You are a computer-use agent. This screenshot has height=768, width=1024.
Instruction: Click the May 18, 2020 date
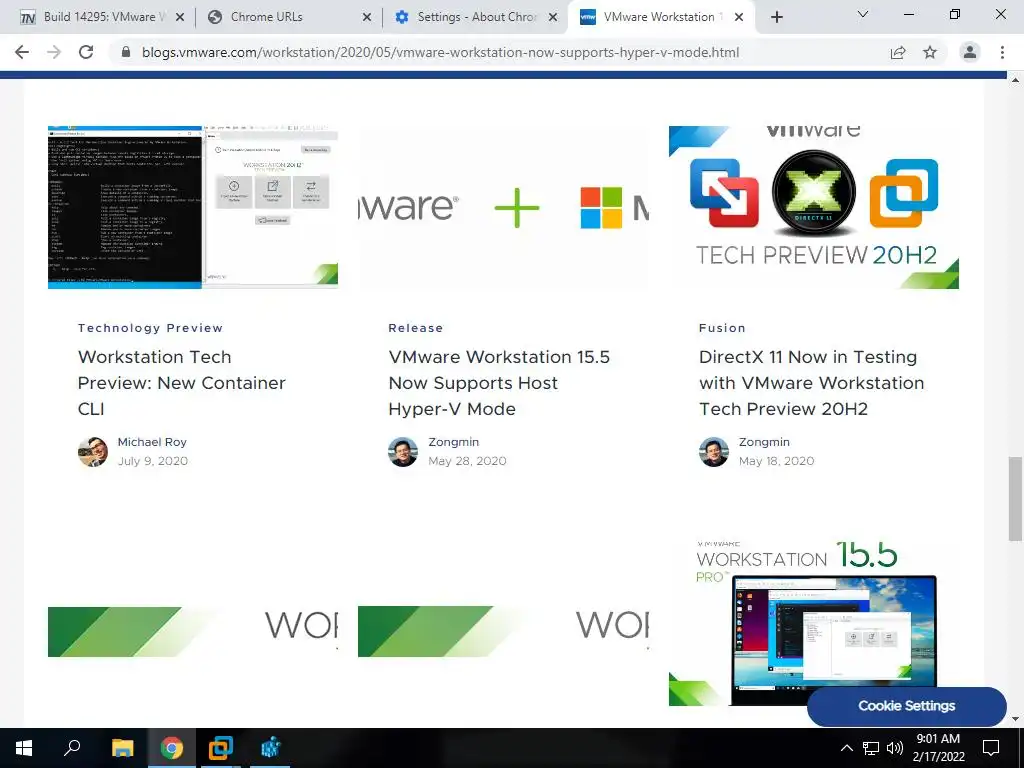pyautogui.click(x=776, y=461)
